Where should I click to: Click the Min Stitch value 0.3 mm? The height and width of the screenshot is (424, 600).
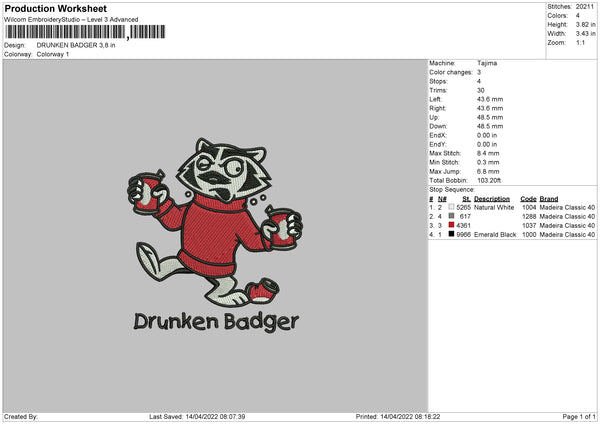(x=488, y=162)
